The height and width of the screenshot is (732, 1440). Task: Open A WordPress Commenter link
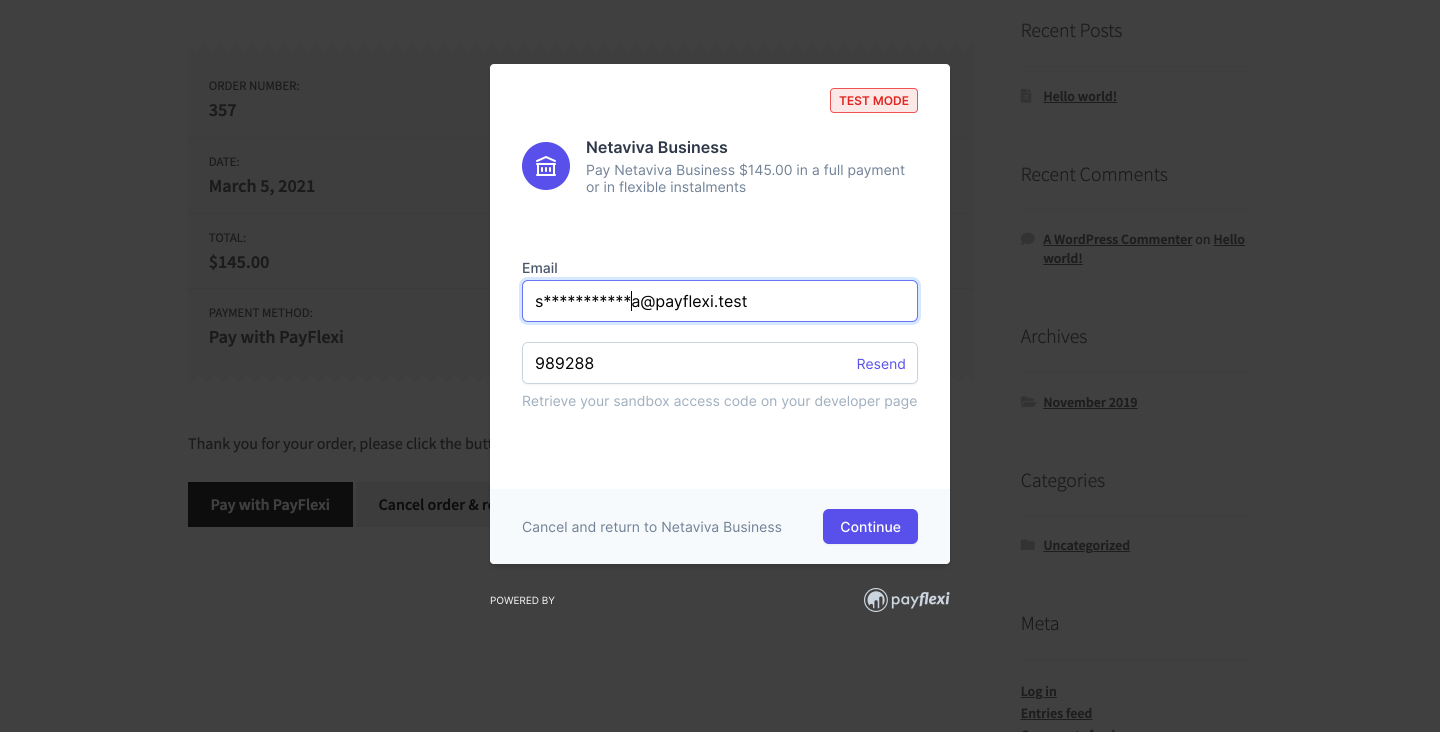pyautogui.click(x=1118, y=239)
